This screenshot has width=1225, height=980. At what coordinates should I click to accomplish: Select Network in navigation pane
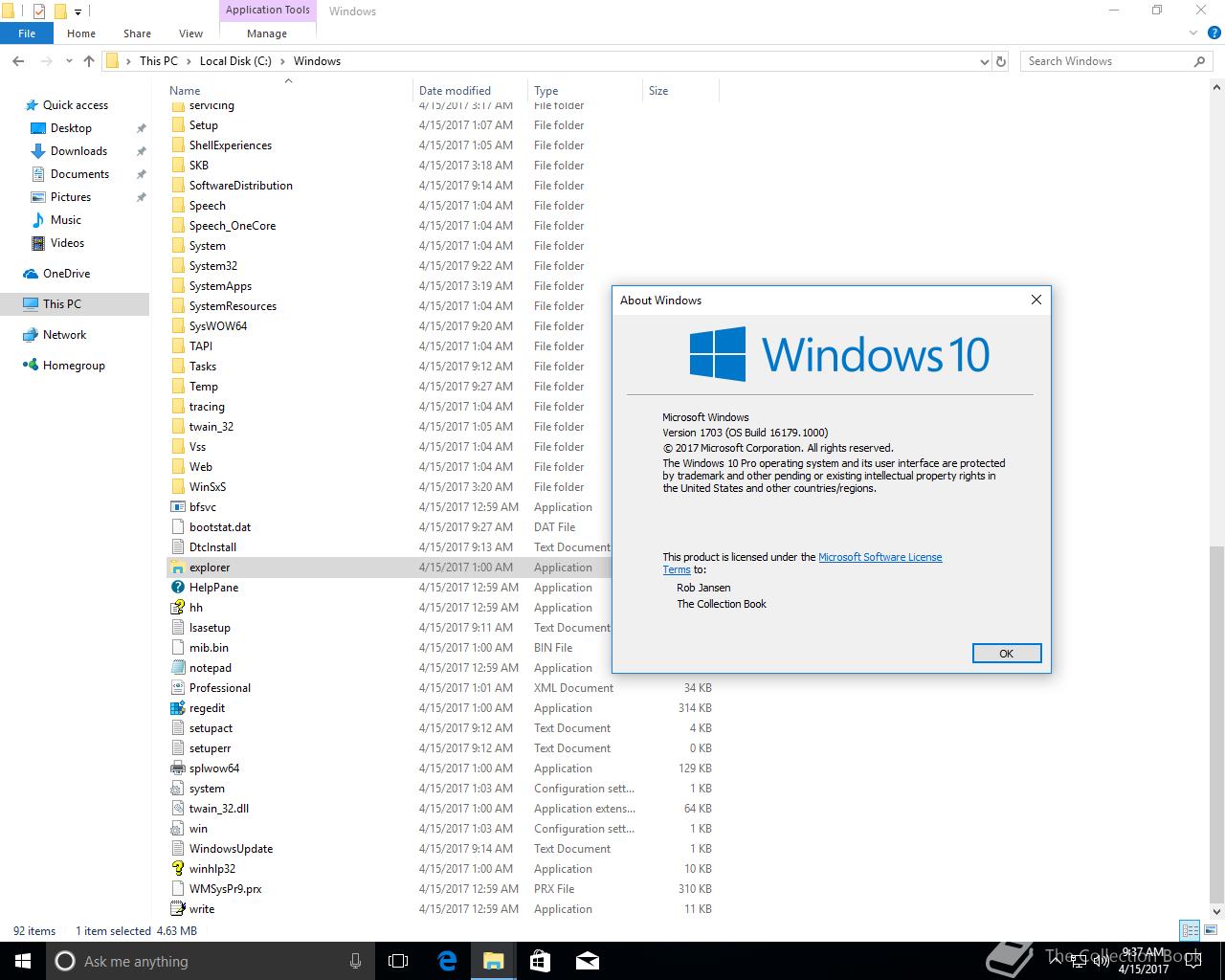tap(64, 335)
